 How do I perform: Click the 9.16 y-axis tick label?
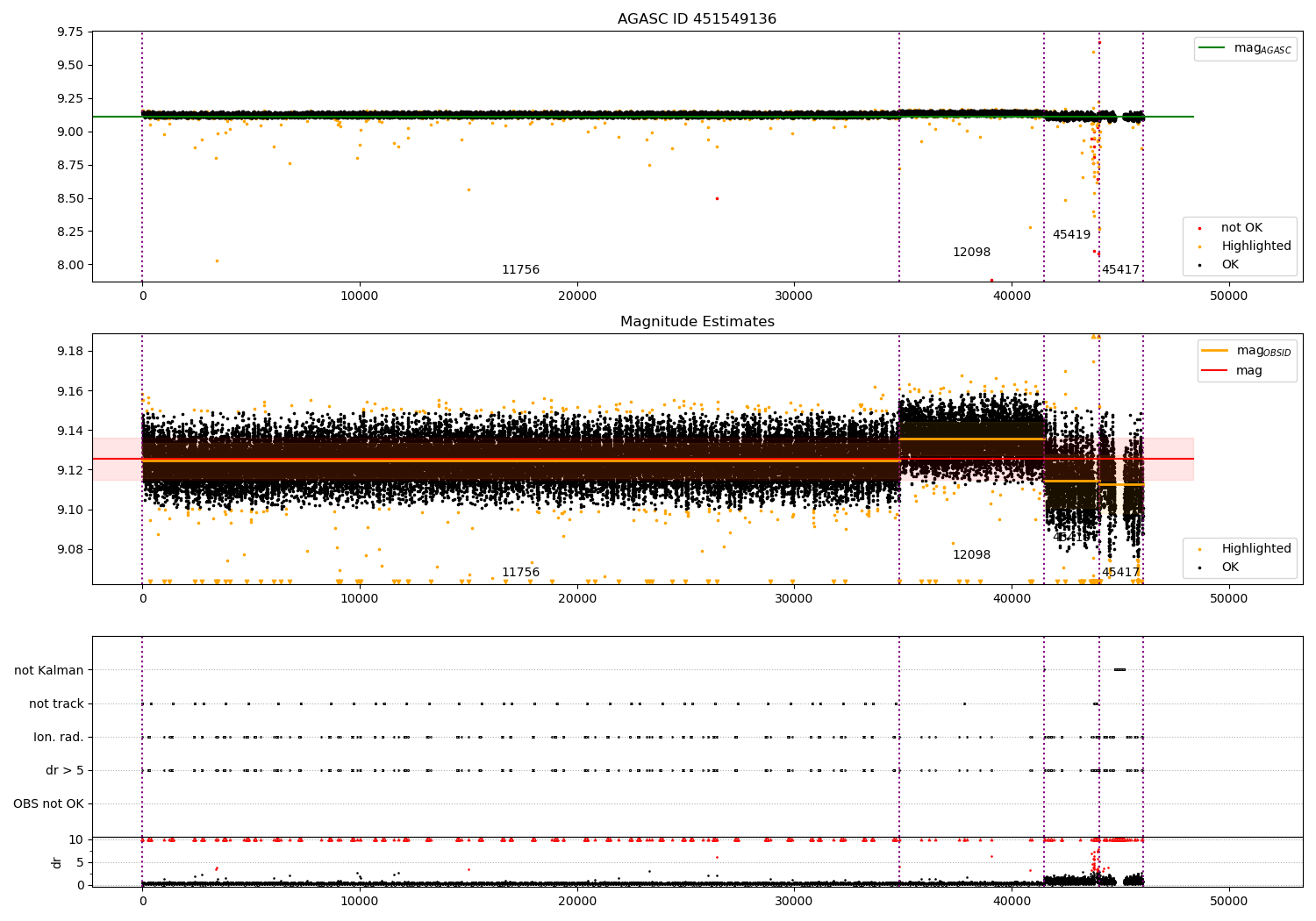pyautogui.click(x=70, y=391)
